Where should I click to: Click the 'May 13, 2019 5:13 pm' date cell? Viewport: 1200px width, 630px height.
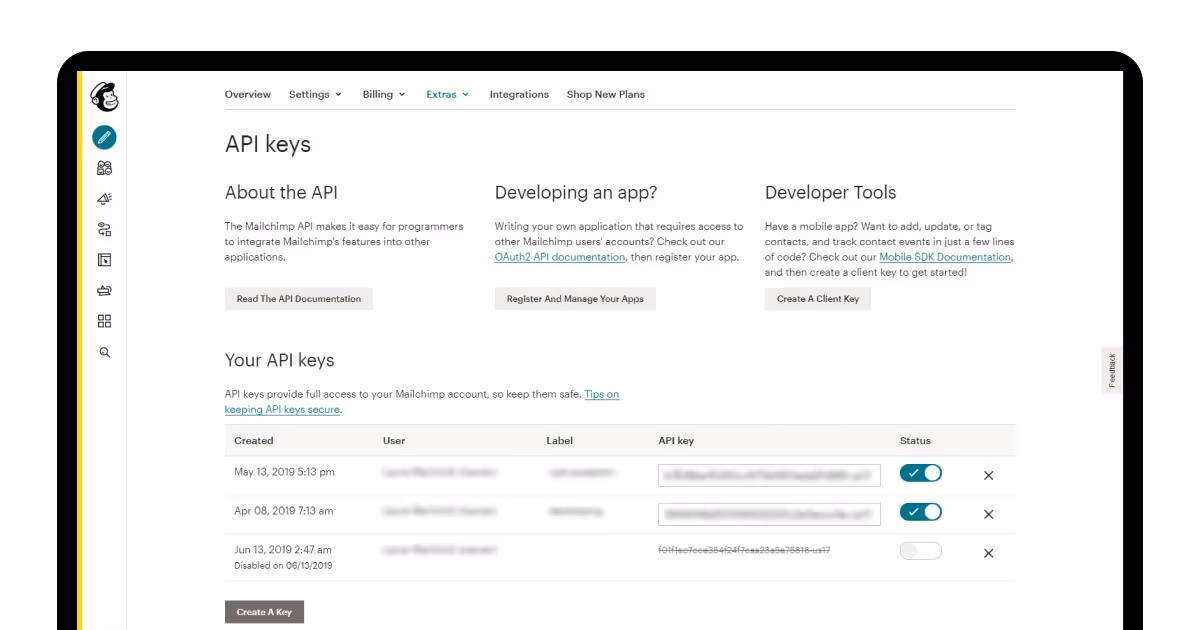pyautogui.click(x=284, y=472)
